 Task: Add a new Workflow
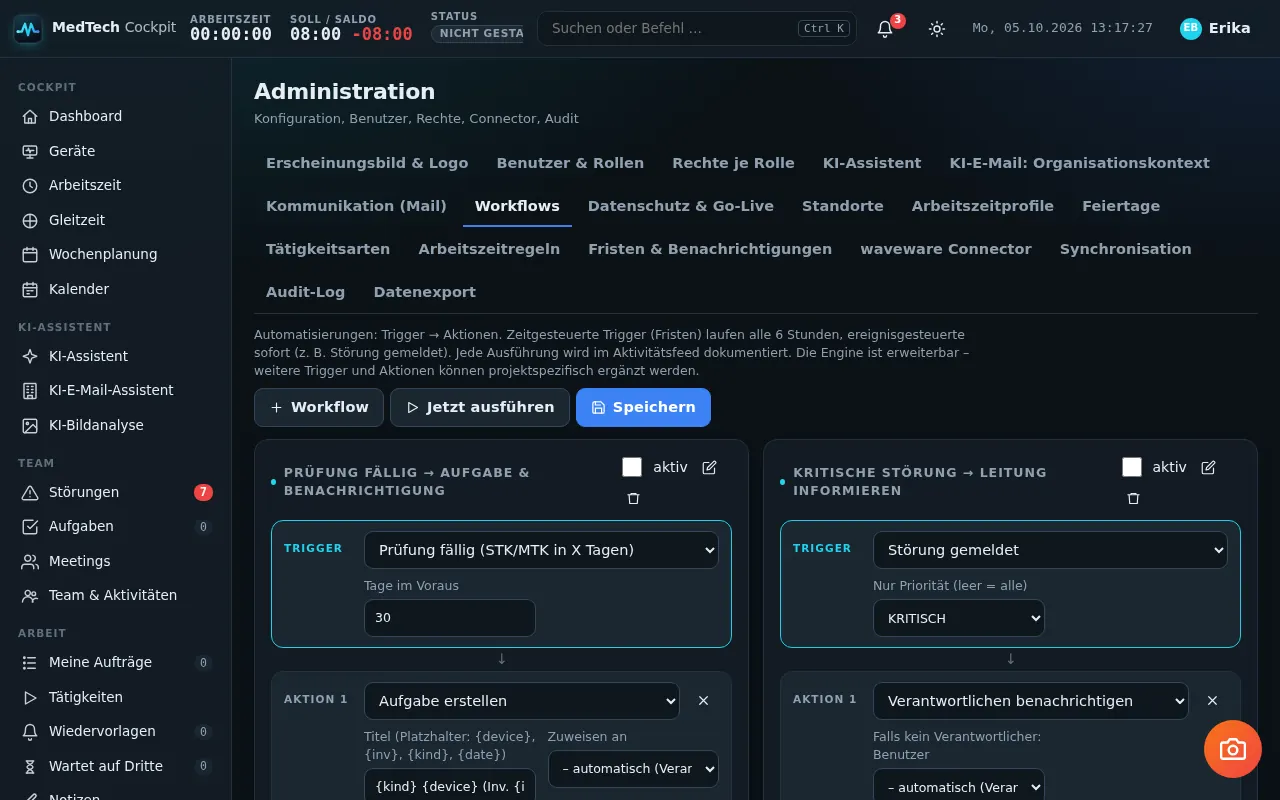pyautogui.click(x=319, y=407)
